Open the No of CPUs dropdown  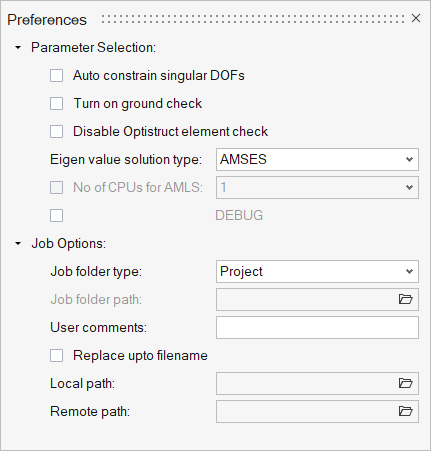[317, 187]
